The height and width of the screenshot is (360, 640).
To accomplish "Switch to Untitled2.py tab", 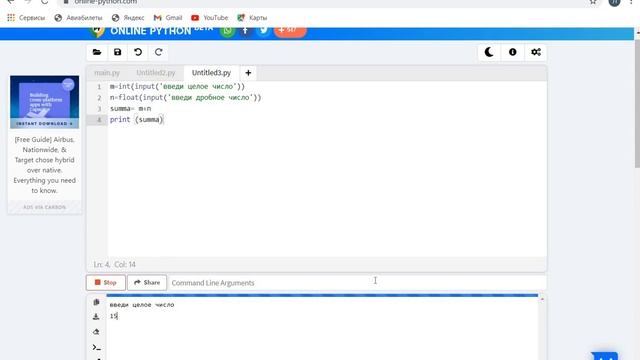I will (156, 73).
